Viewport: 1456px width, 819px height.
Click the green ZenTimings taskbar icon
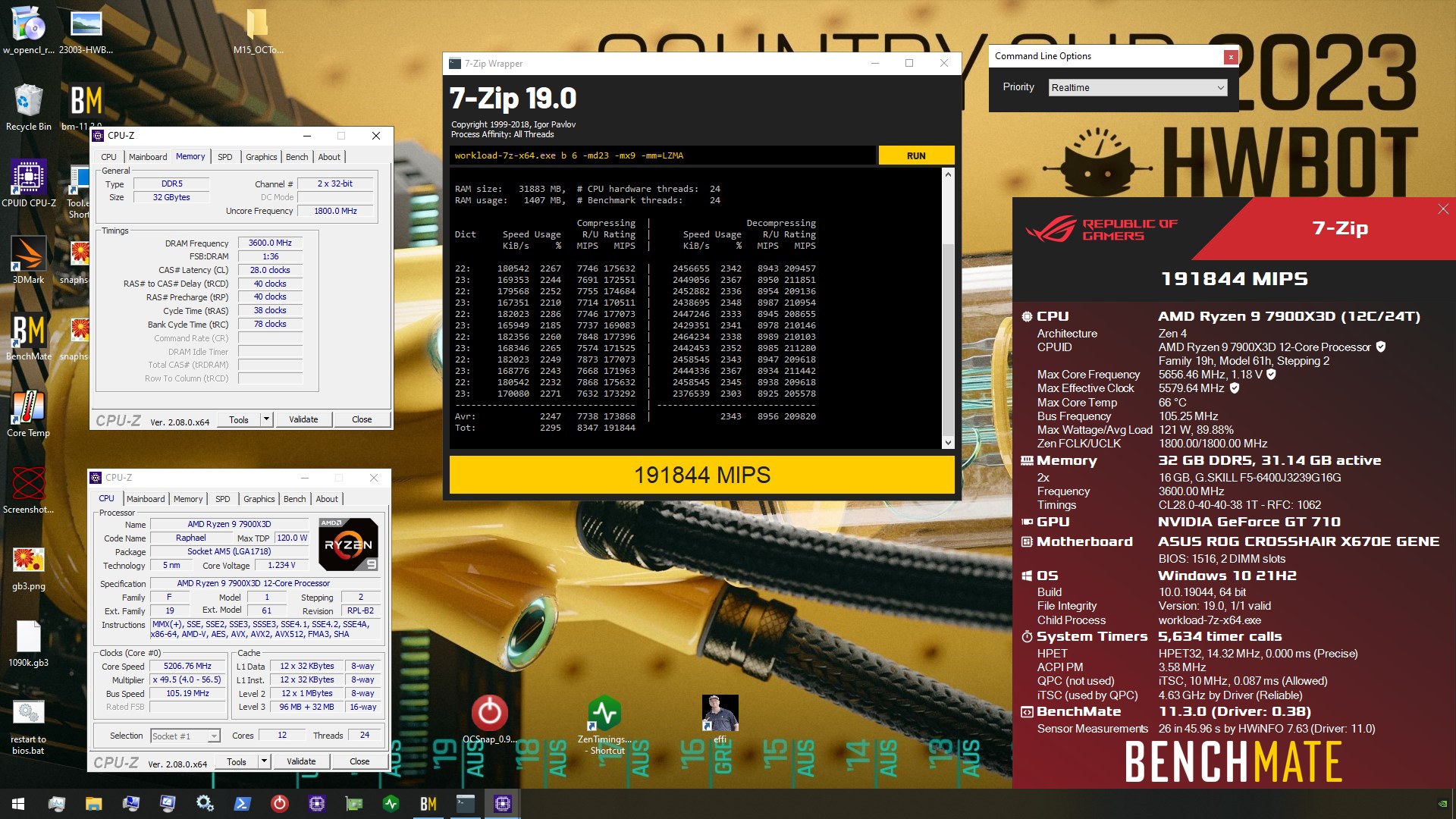point(391,804)
